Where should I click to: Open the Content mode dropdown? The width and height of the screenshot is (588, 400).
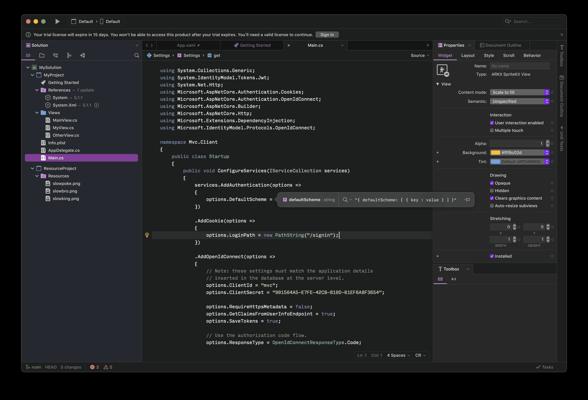tap(520, 92)
